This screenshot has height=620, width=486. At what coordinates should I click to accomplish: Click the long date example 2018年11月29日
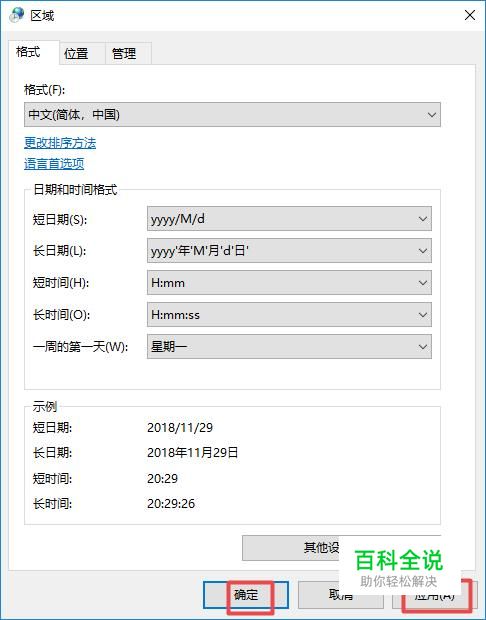pyautogui.click(x=193, y=453)
